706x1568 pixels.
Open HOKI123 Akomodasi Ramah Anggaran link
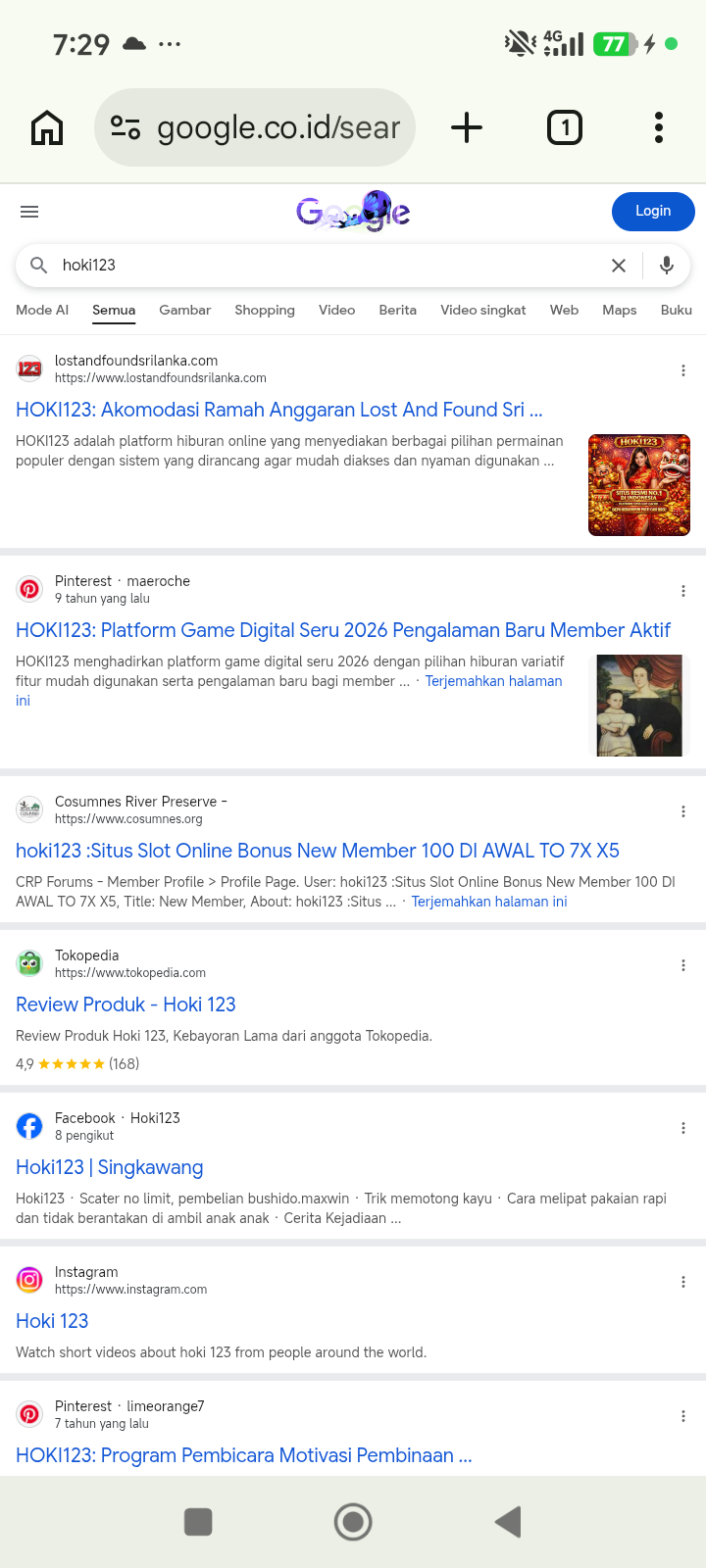279,410
